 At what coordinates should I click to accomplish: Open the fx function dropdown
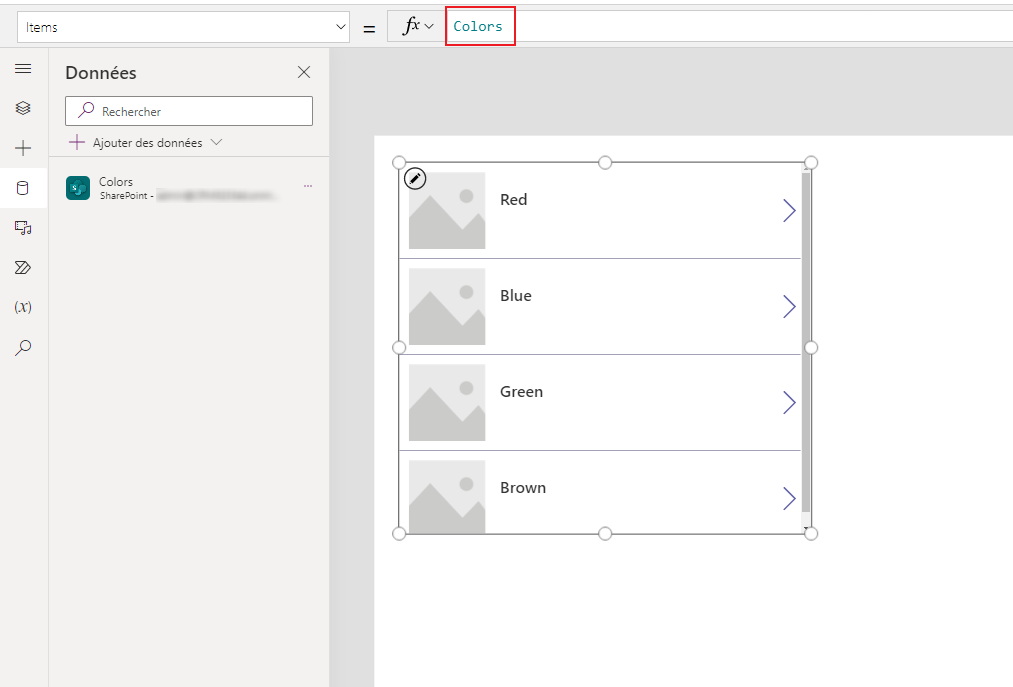pos(416,26)
